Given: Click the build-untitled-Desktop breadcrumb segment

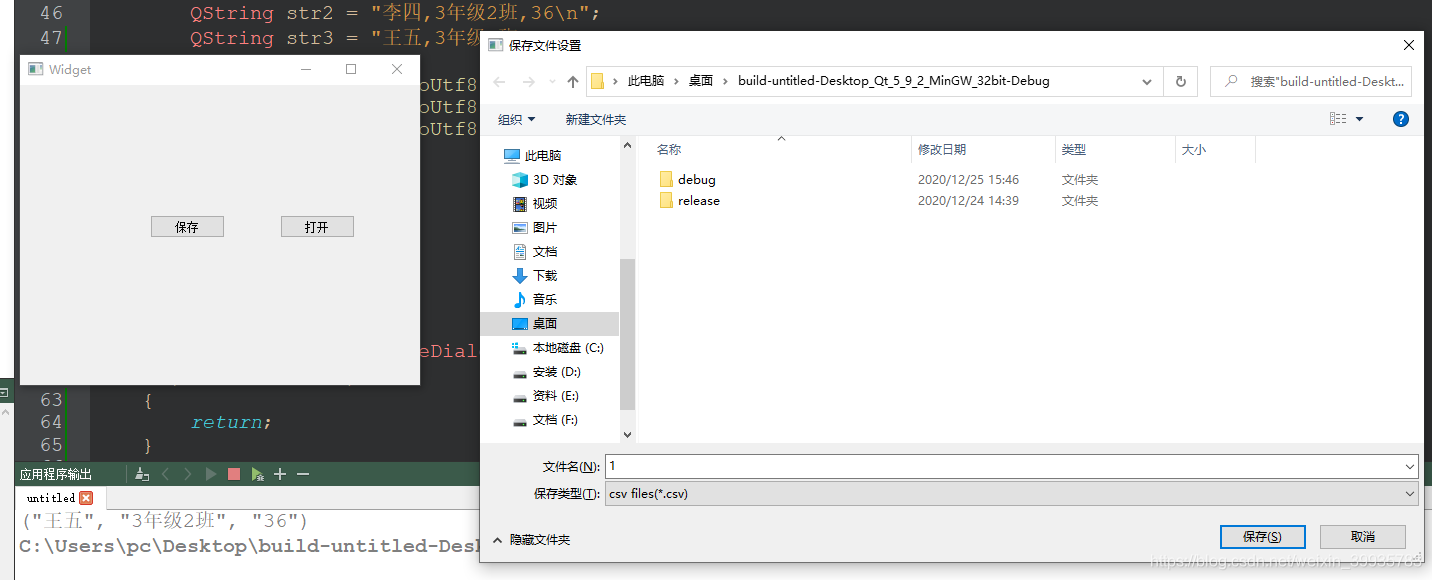Looking at the screenshot, I should point(894,81).
